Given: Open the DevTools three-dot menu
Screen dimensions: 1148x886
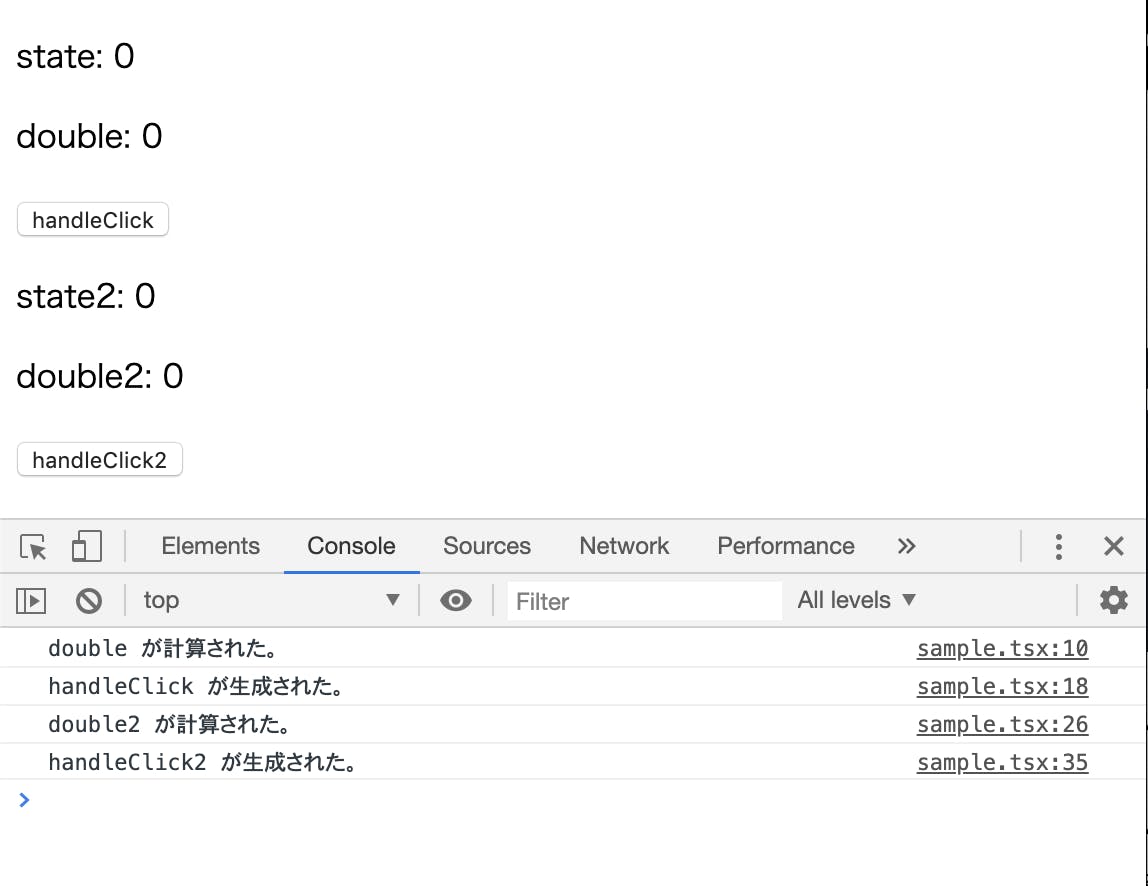Looking at the screenshot, I should click(1059, 546).
